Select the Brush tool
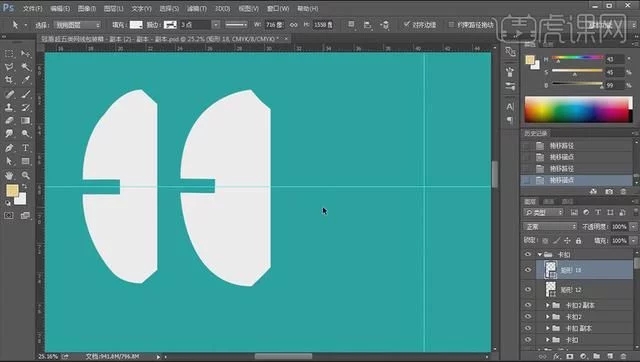640x362 pixels. click(25, 94)
